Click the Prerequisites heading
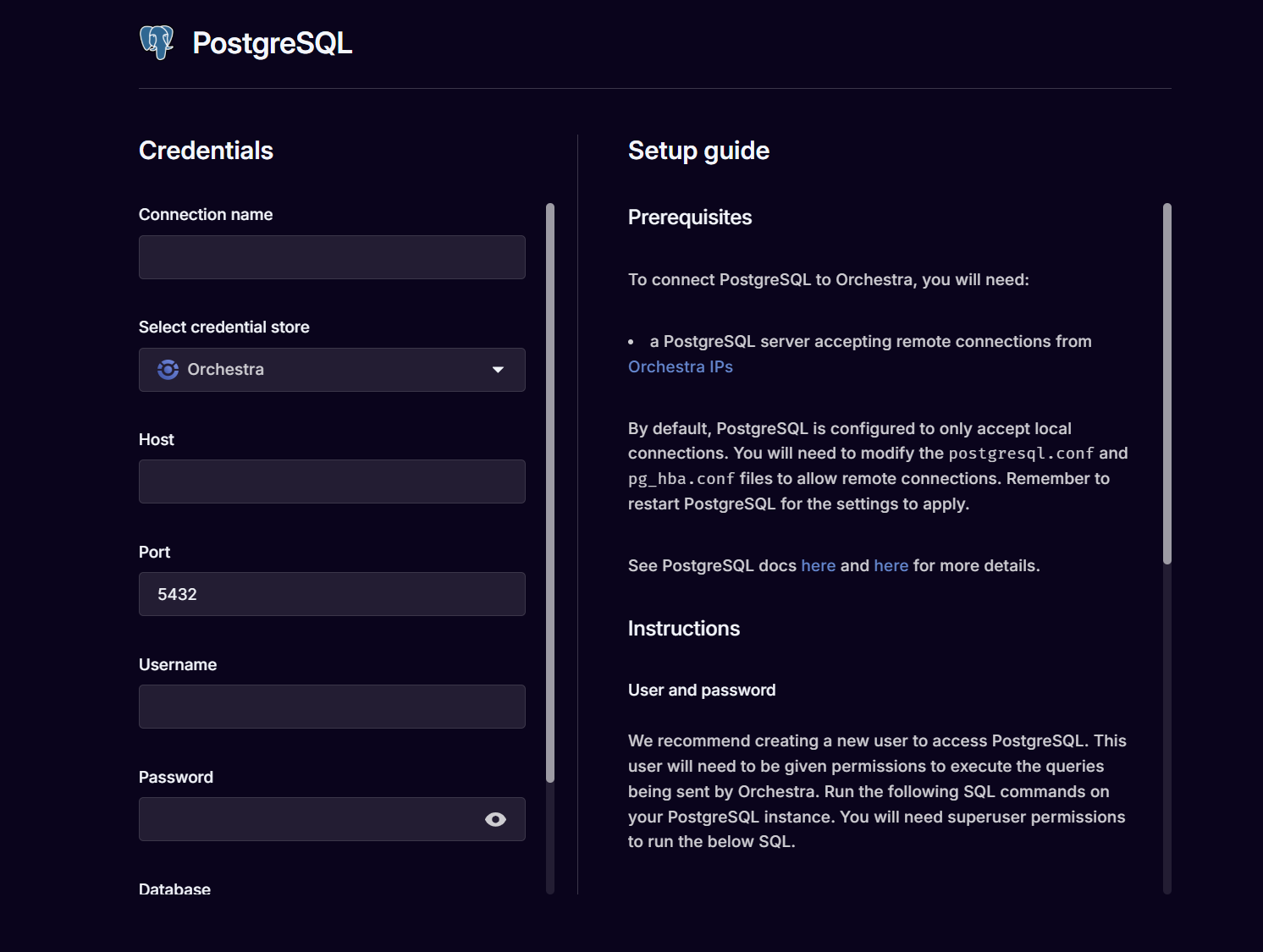This screenshot has height=952, width=1263. click(x=690, y=217)
